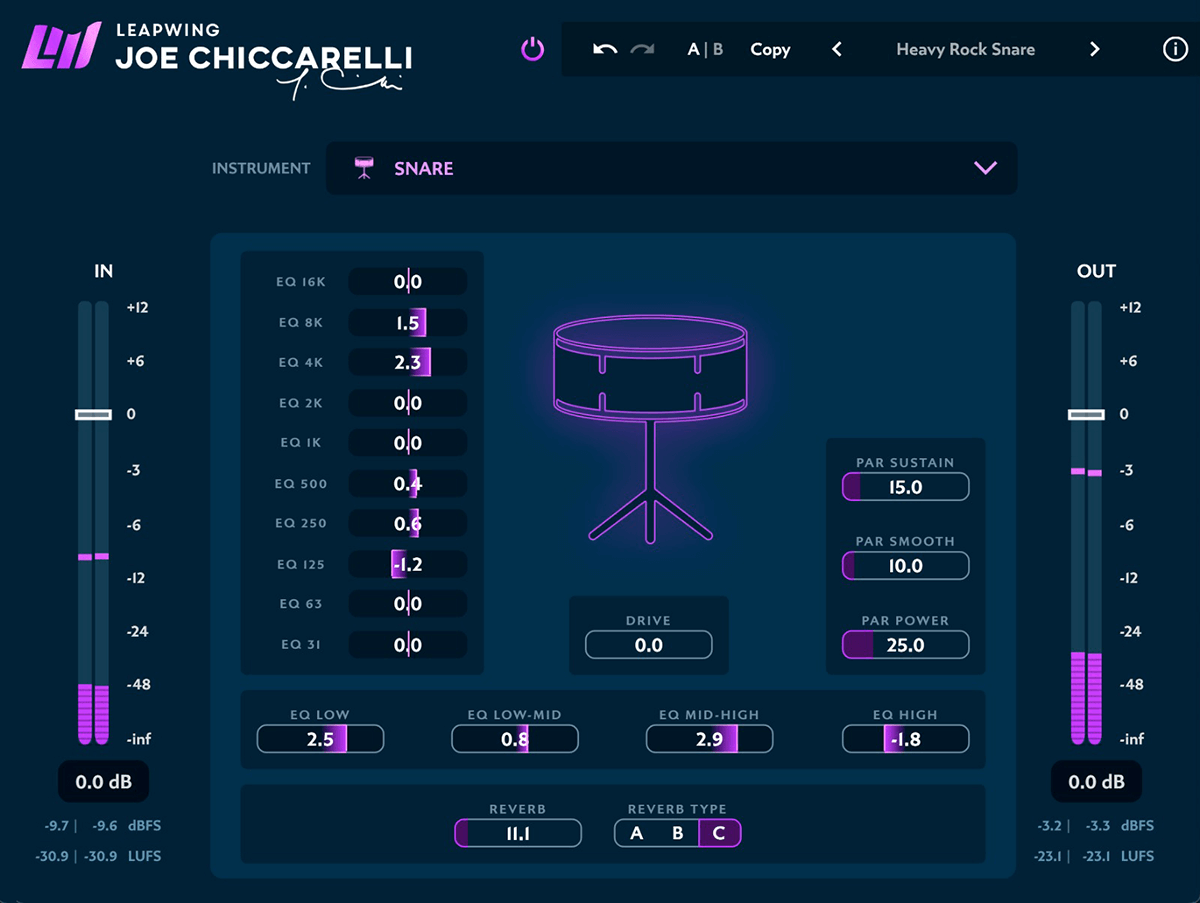This screenshot has width=1200, height=903.
Task: Toggle the A|B comparison state
Action: (x=705, y=49)
